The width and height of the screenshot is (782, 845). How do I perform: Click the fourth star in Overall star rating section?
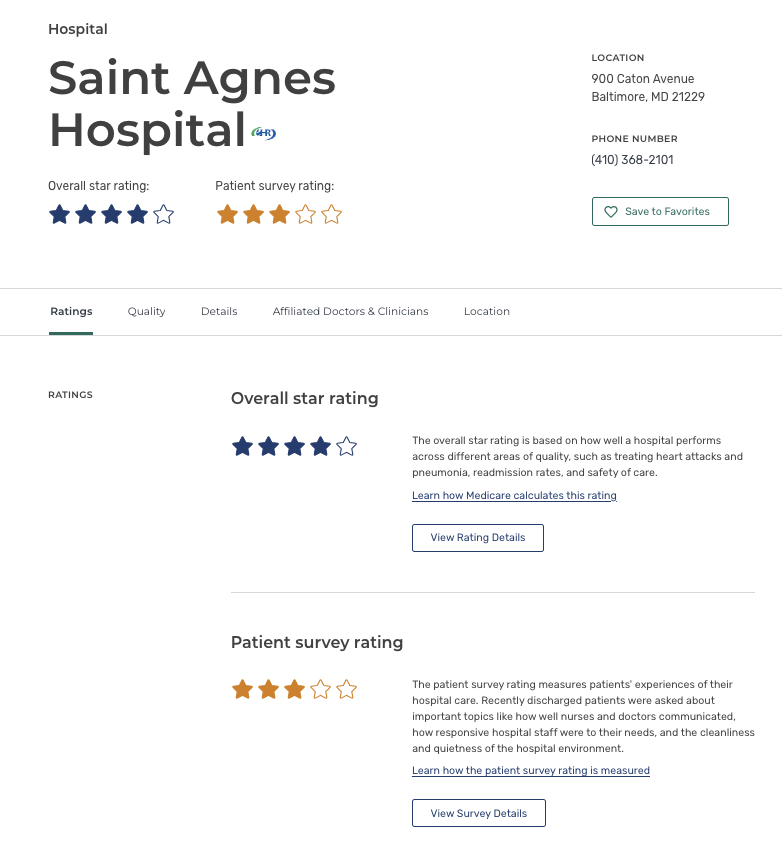(320, 446)
